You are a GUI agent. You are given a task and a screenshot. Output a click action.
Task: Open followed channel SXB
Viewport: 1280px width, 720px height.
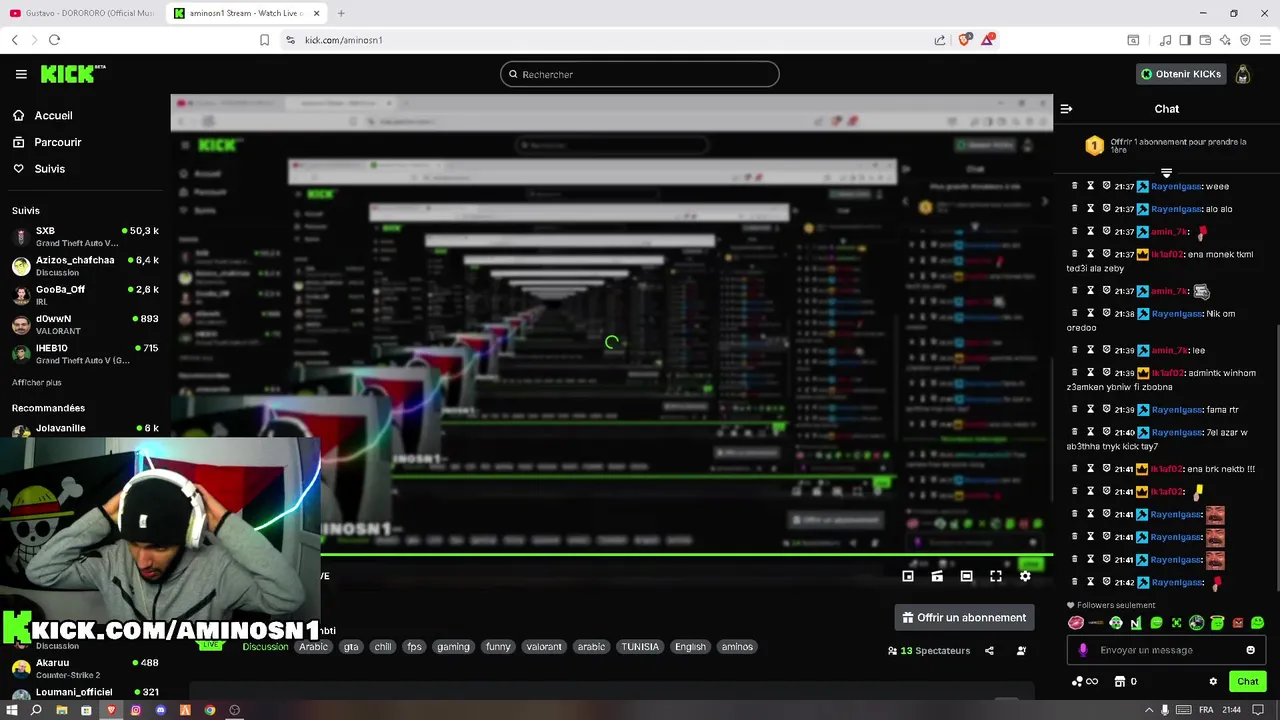(85, 236)
